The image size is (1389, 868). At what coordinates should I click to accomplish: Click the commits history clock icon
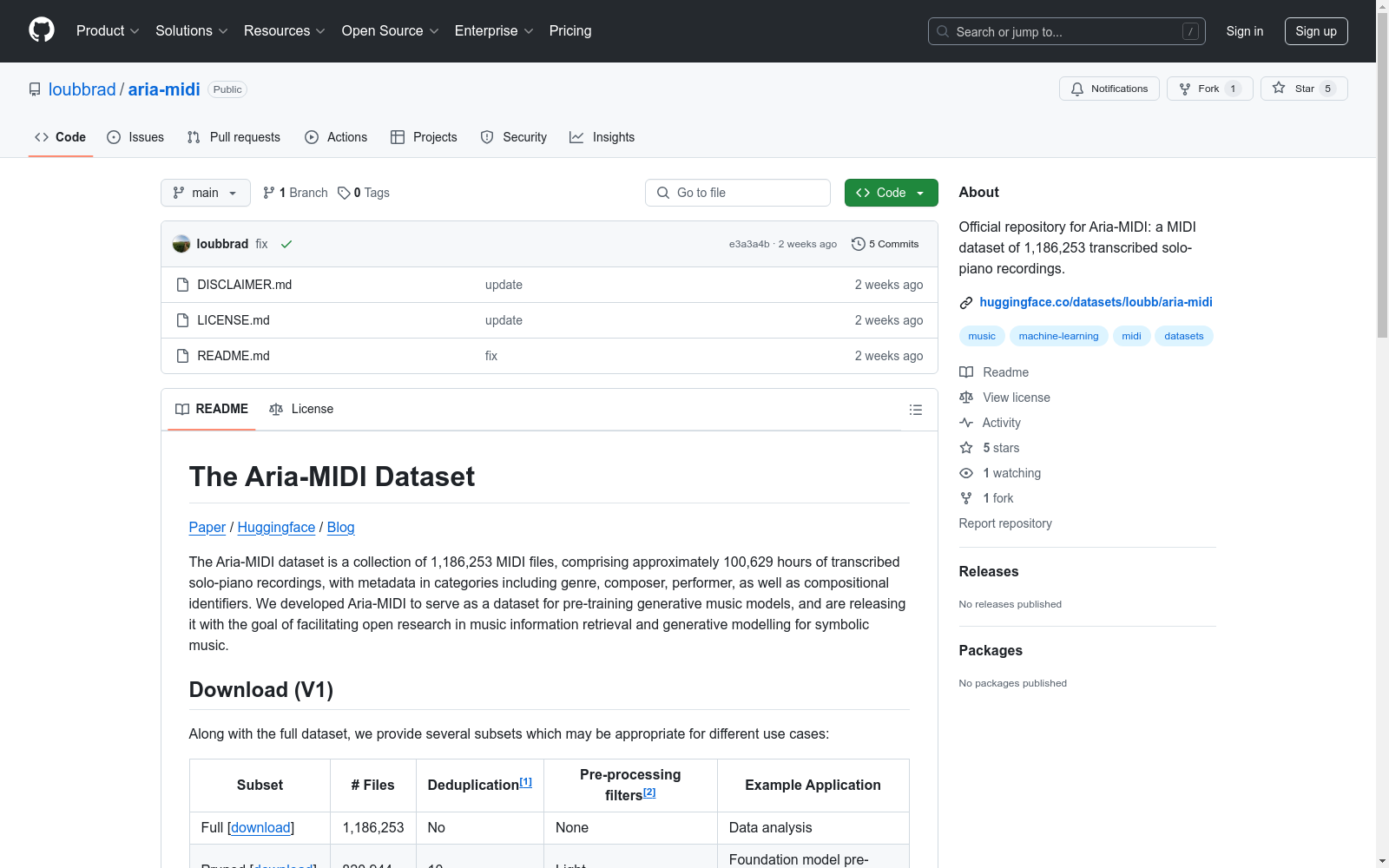(x=859, y=244)
